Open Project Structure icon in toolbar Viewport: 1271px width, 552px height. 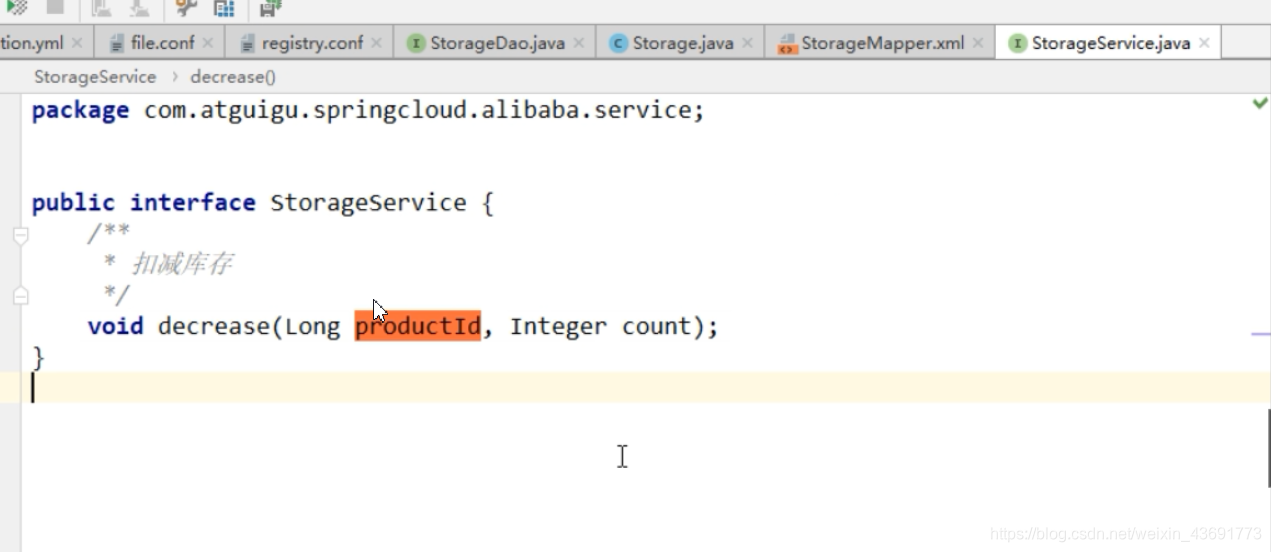click(x=225, y=8)
